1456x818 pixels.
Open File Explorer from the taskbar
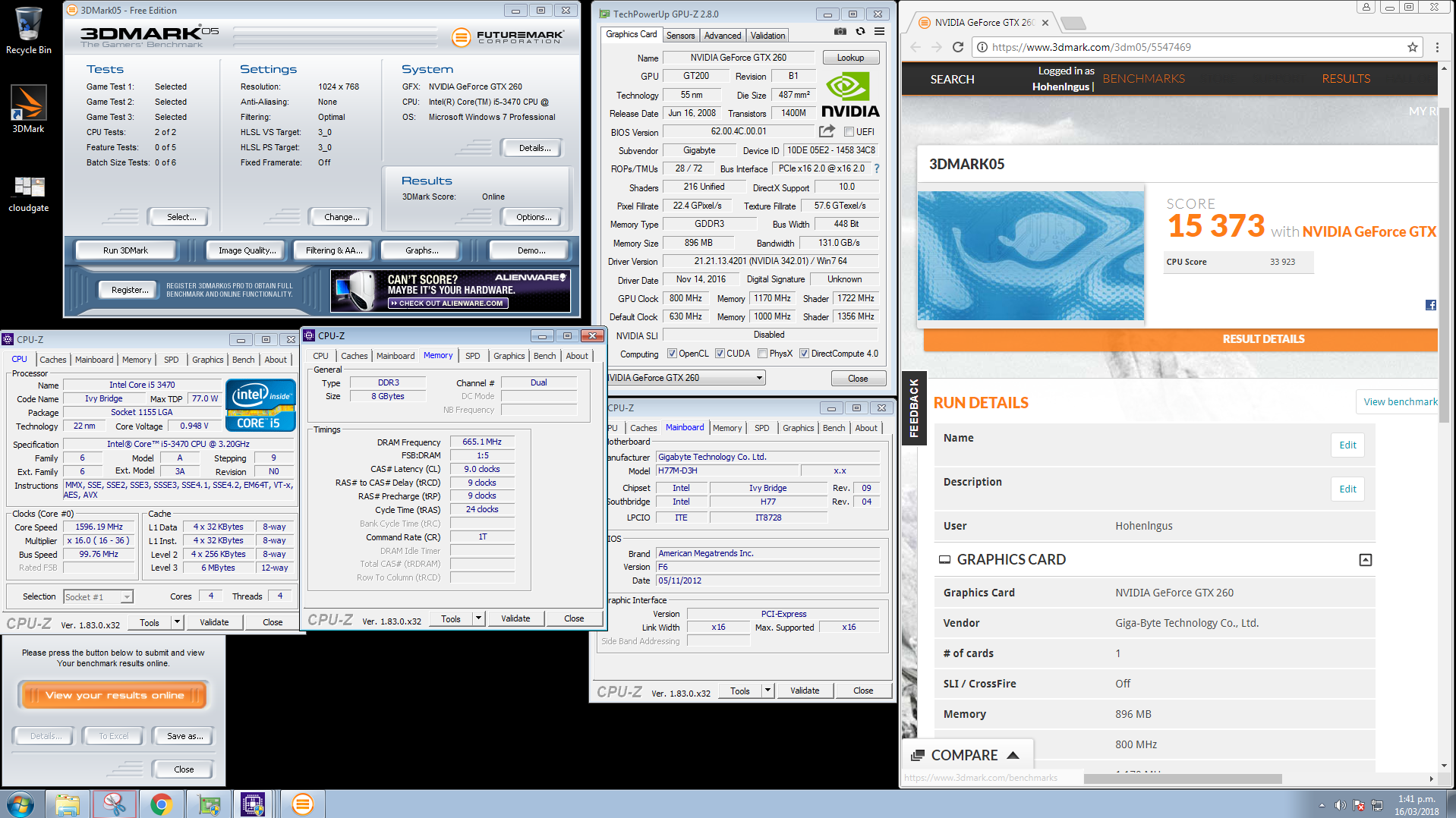tap(68, 804)
